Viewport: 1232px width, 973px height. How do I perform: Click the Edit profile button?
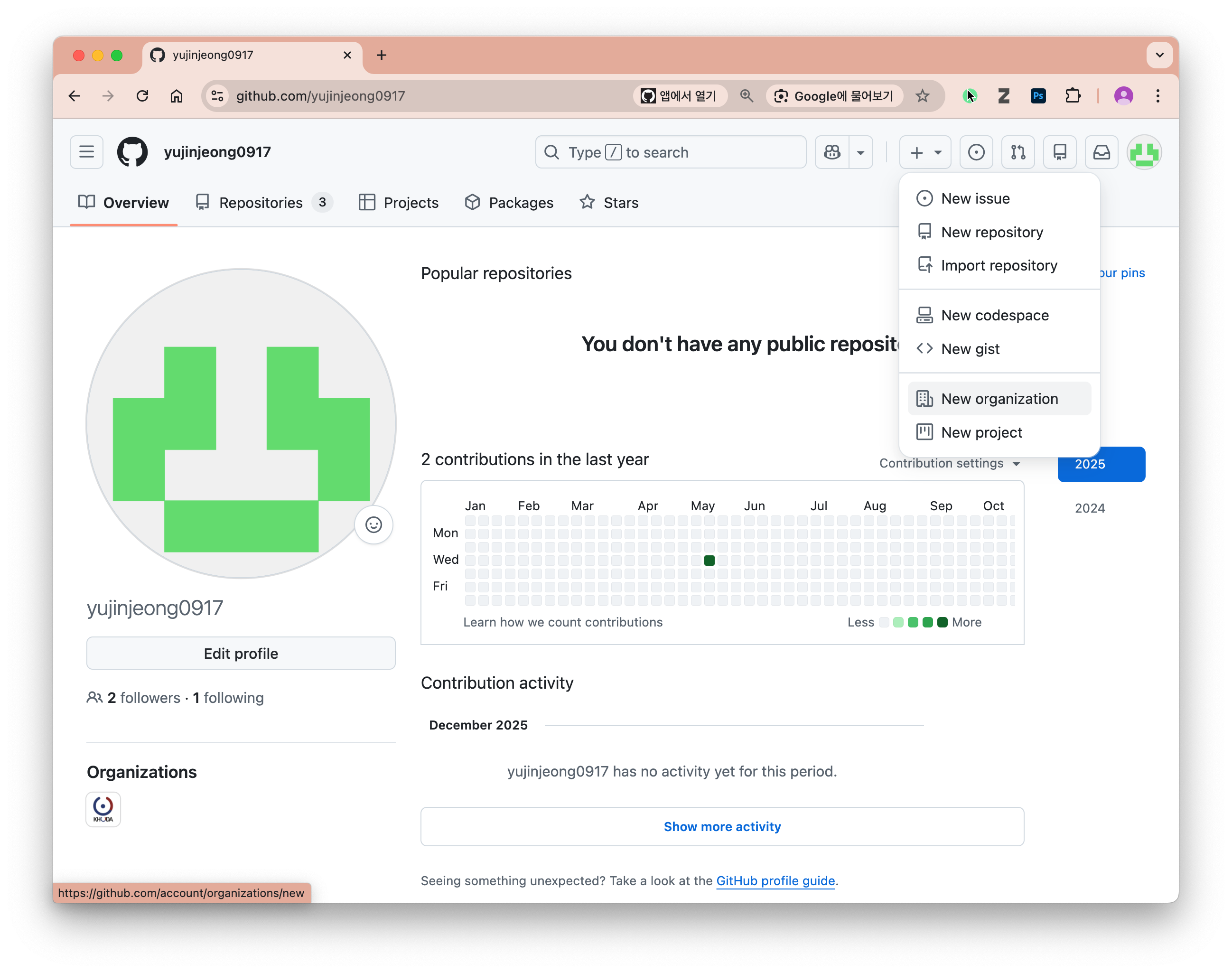tap(241, 654)
